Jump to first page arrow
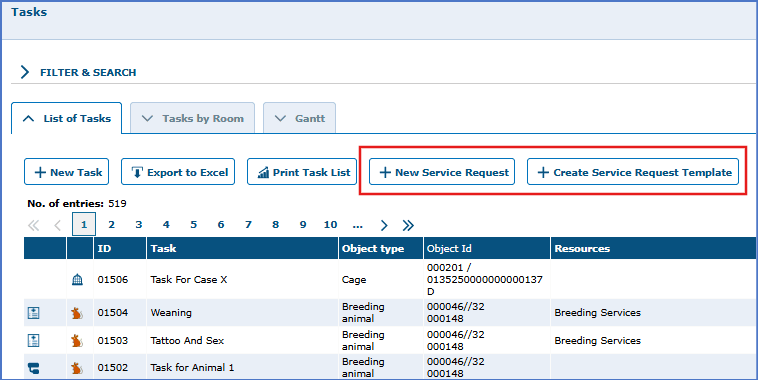 click(x=33, y=225)
